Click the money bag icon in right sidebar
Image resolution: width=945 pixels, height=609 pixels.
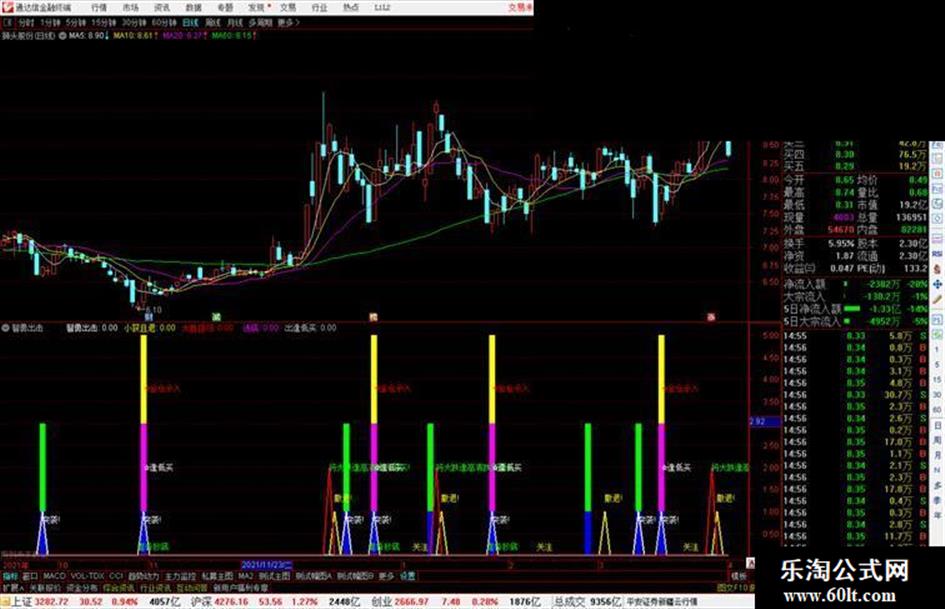tap(937, 269)
